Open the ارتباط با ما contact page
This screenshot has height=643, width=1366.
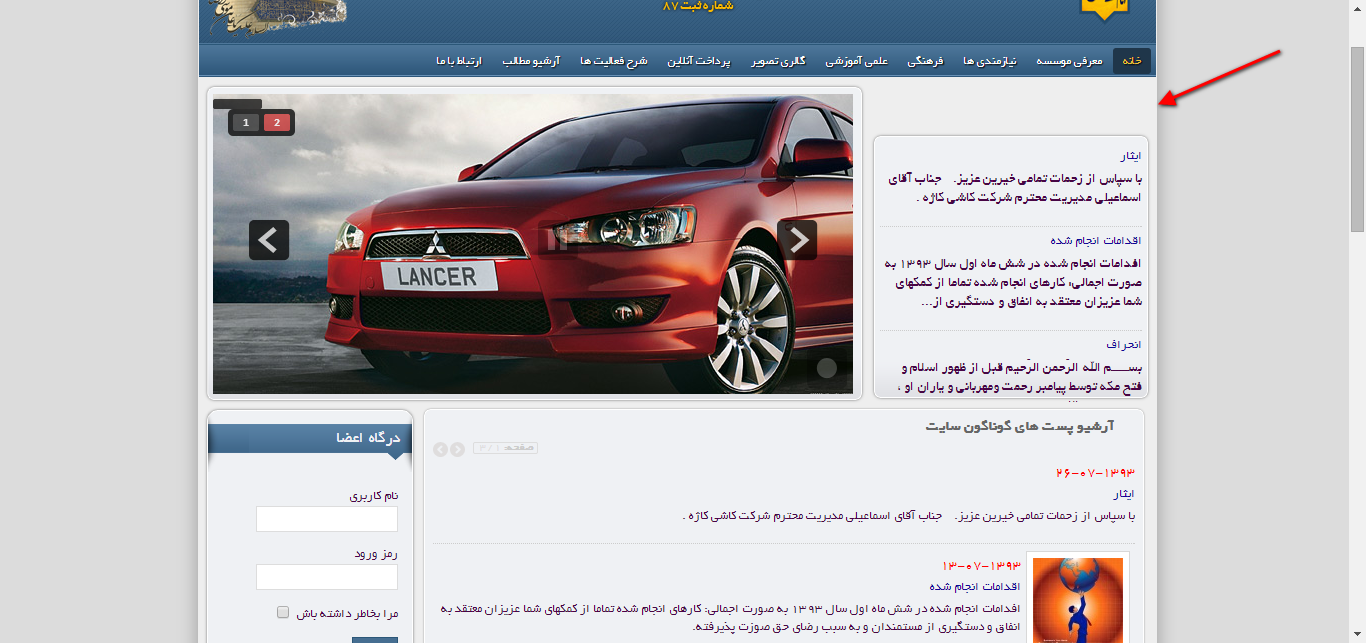tap(459, 61)
